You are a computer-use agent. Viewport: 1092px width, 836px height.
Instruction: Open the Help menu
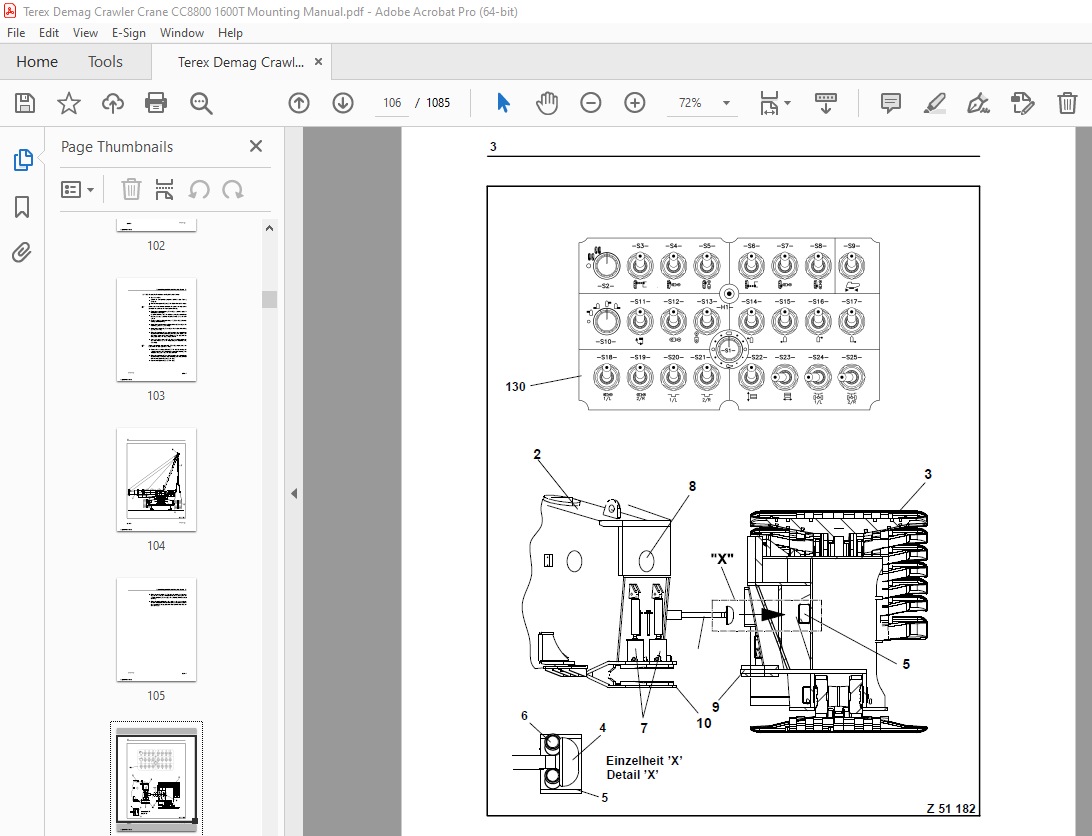point(230,33)
